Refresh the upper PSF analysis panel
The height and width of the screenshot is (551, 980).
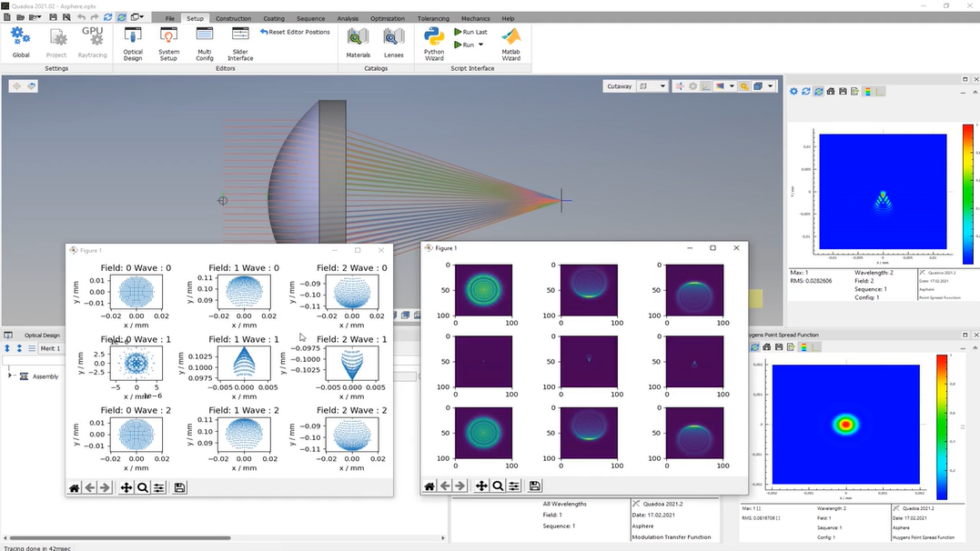click(806, 91)
